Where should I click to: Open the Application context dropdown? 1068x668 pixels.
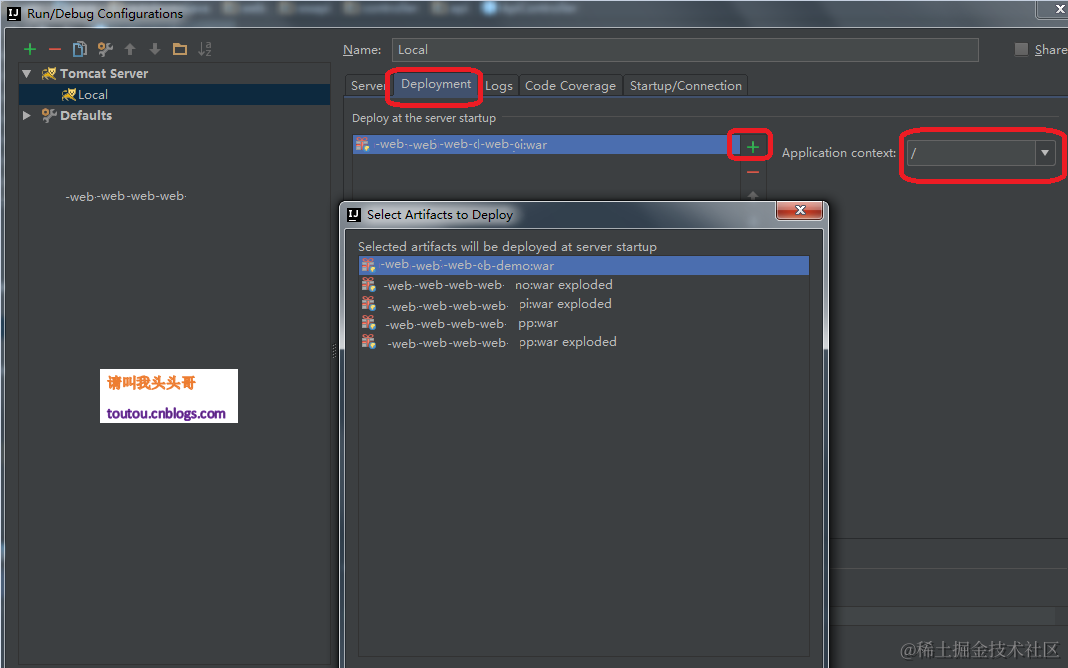click(1045, 153)
